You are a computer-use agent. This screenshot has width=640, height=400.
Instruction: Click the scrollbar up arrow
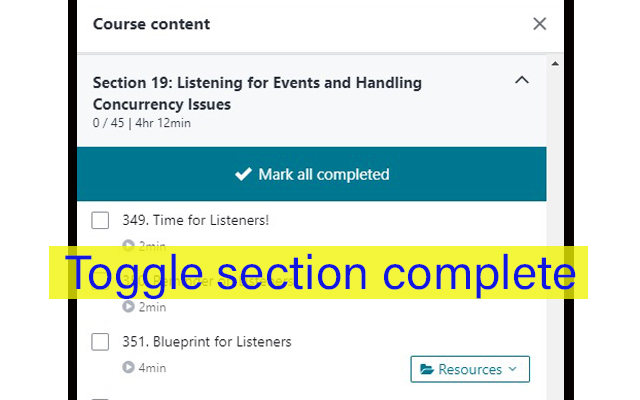555,64
